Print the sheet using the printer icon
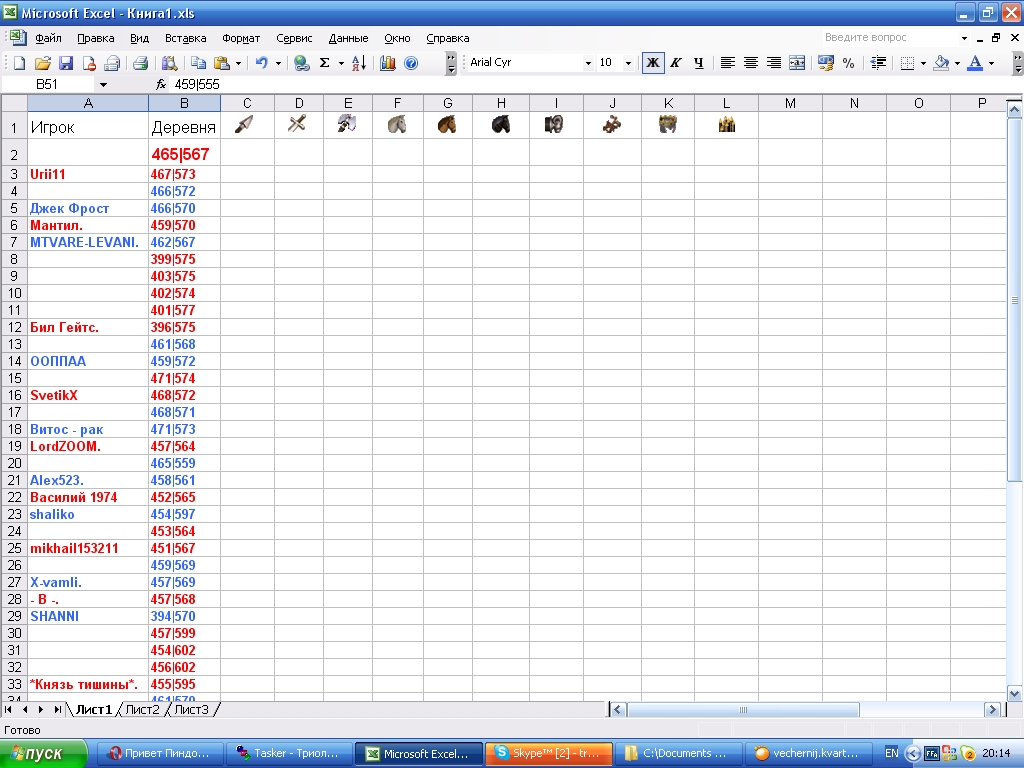Viewport: 1024px width, 768px height. (x=140, y=63)
